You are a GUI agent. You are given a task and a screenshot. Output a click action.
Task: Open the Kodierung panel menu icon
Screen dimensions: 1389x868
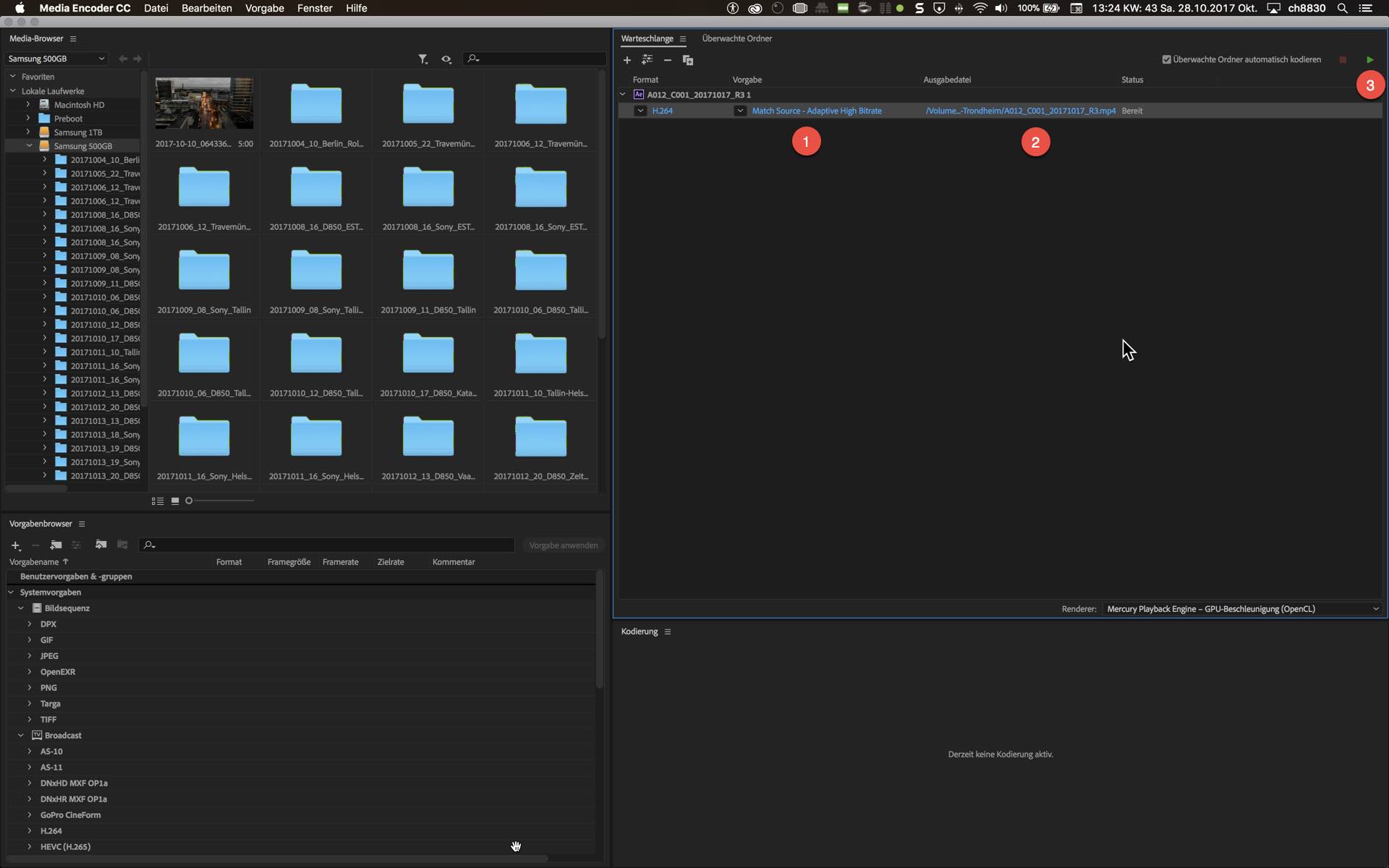click(668, 631)
